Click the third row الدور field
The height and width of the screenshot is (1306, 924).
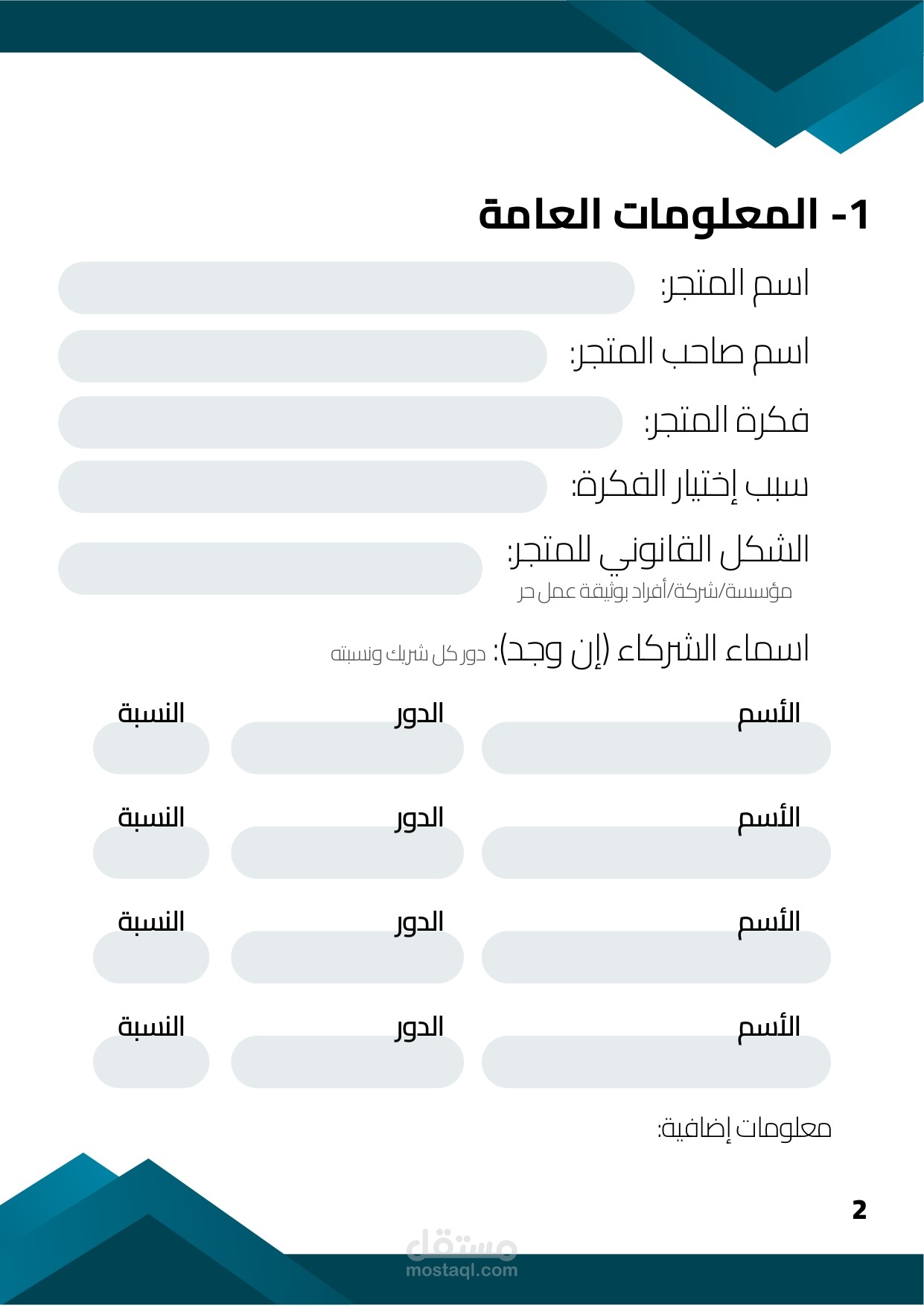click(x=347, y=957)
